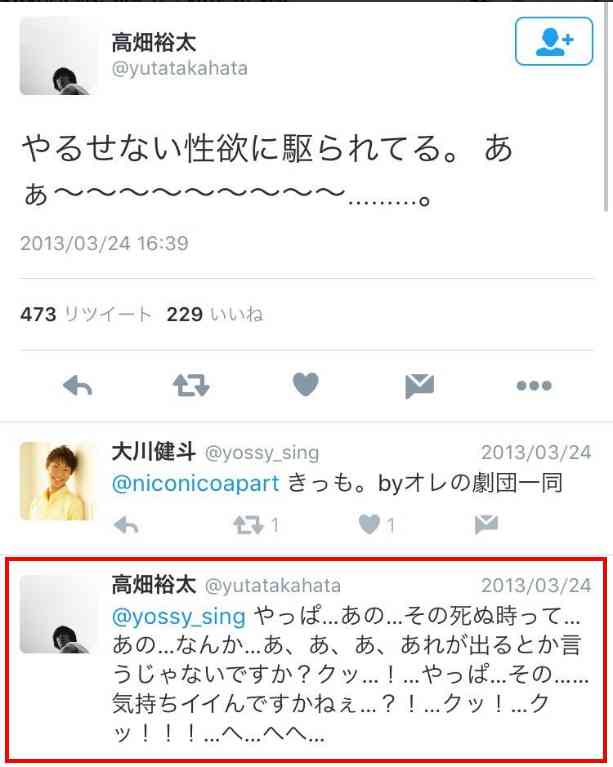The height and width of the screenshot is (767, 613).
Task: Like 大川健斗's reply heart
Action: point(369,525)
